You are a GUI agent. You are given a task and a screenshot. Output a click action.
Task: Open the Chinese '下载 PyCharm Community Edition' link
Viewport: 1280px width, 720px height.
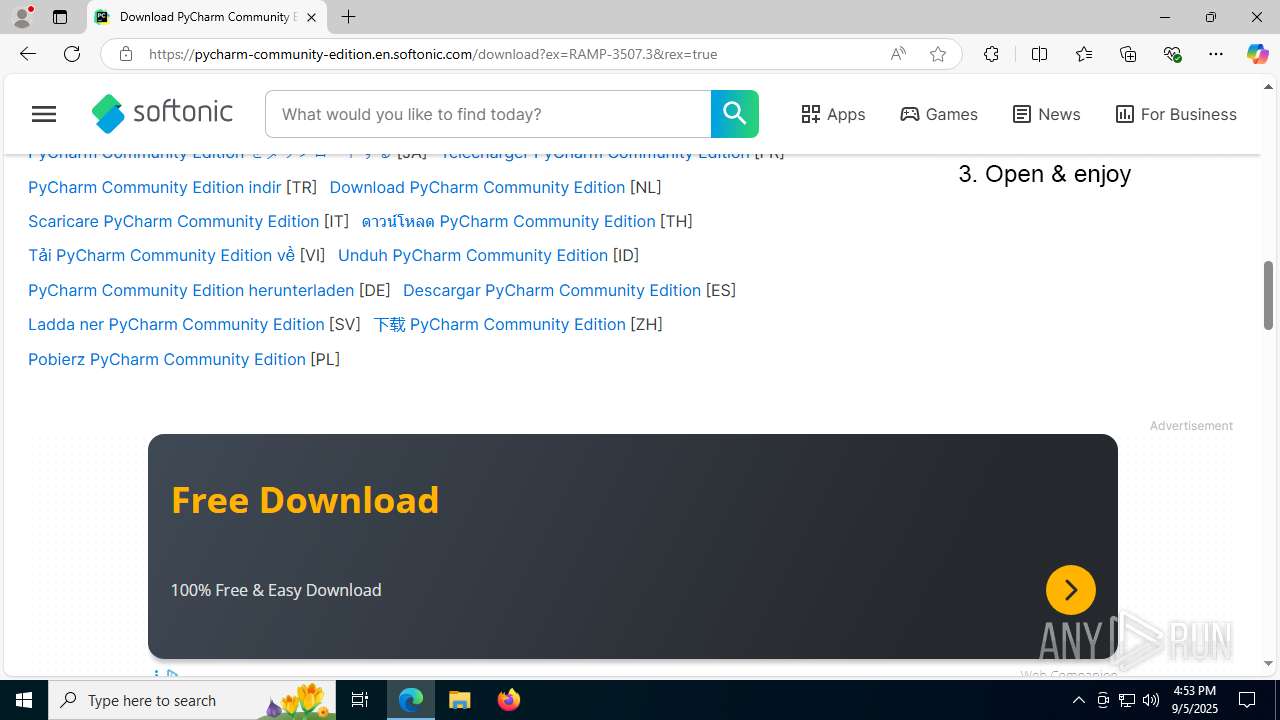pyautogui.click(x=499, y=324)
